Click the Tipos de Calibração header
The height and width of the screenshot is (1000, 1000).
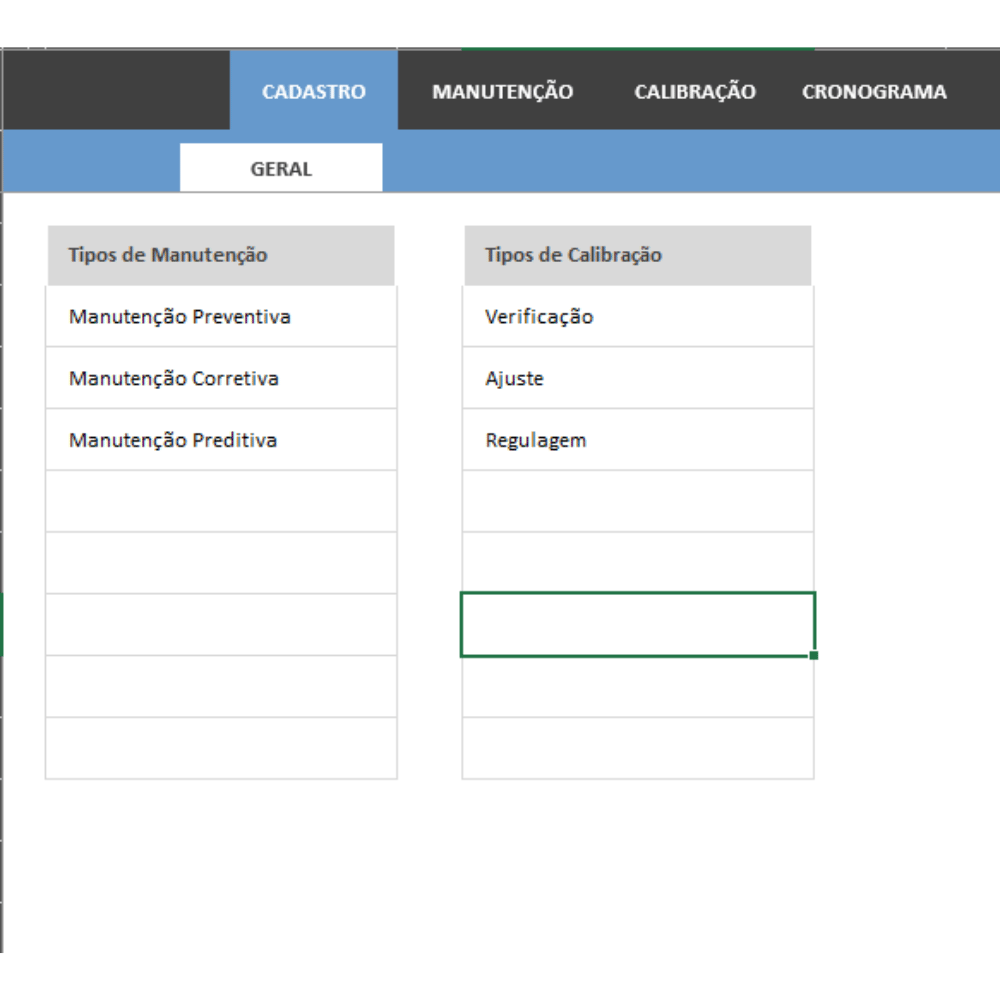[638, 255]
